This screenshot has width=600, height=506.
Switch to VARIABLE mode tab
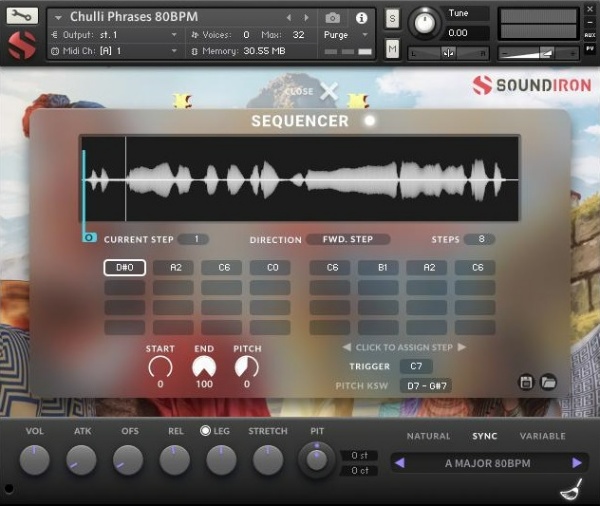pyautogui.click(x=542, y=436)
